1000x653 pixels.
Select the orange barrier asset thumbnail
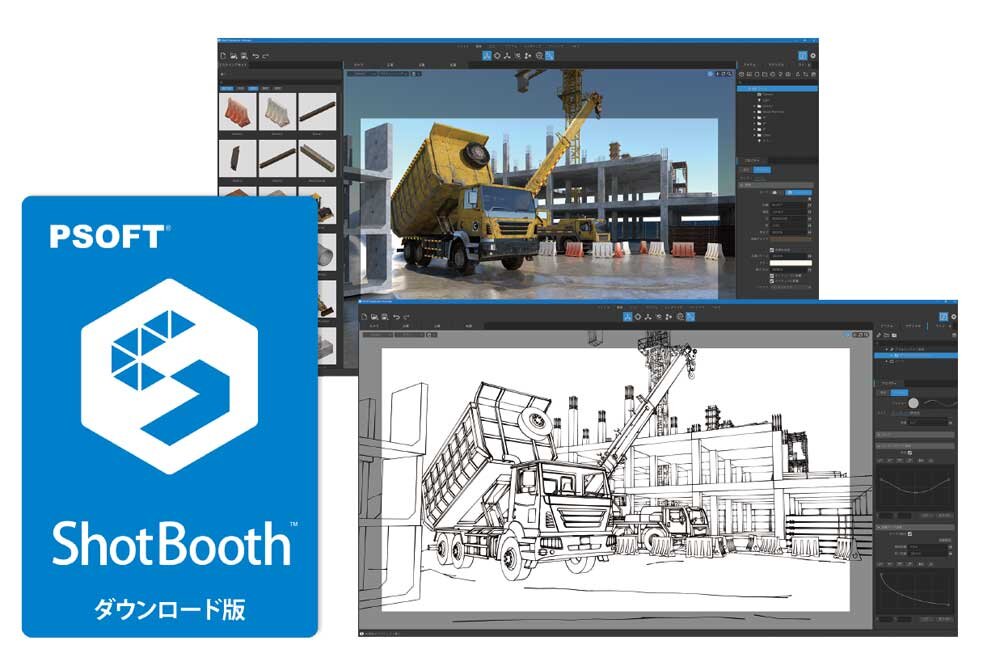[237, 112]
